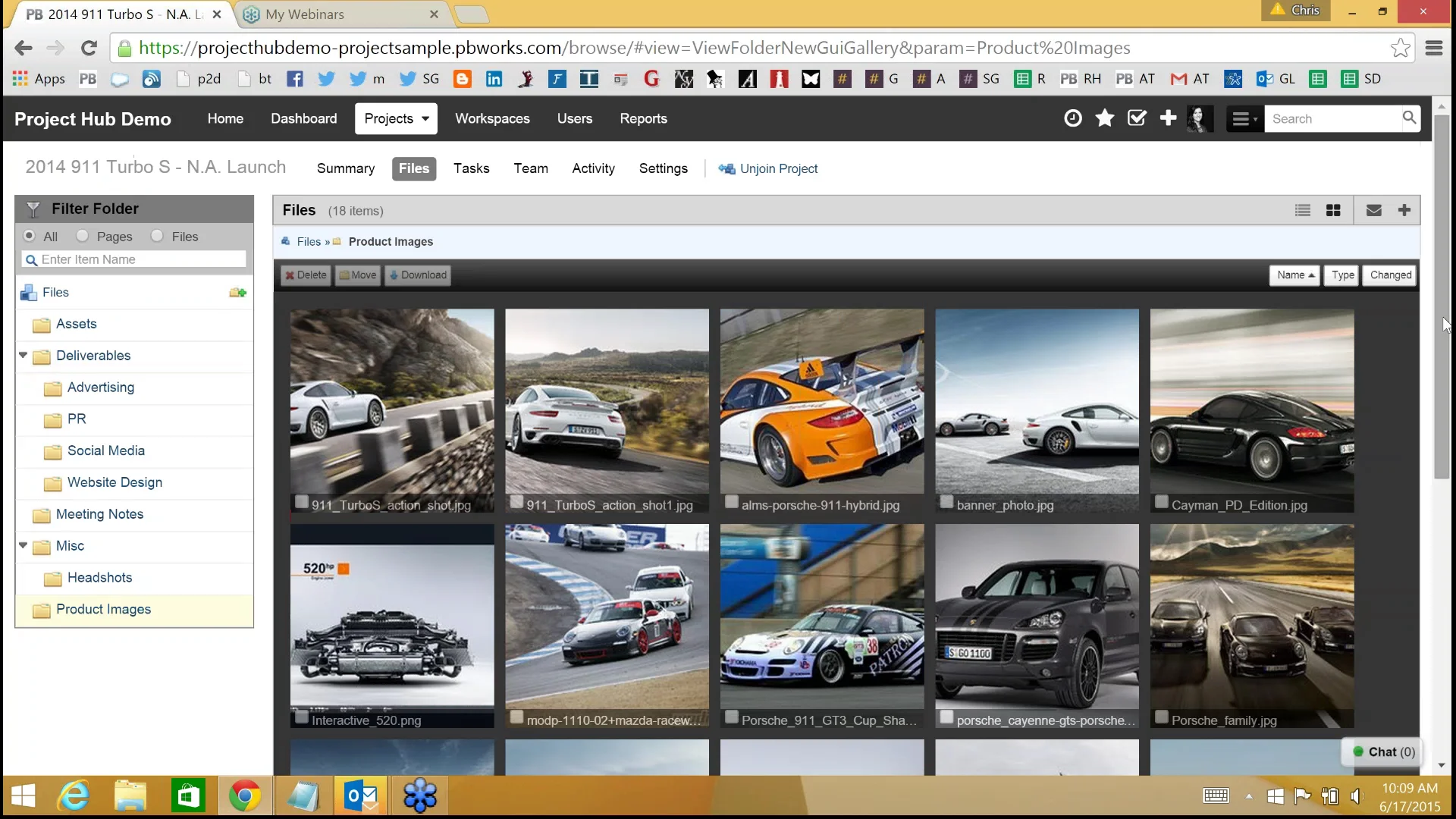1456x819 pixels.
Task: Click the search magnifier icon
Action: pos(1408,118)
